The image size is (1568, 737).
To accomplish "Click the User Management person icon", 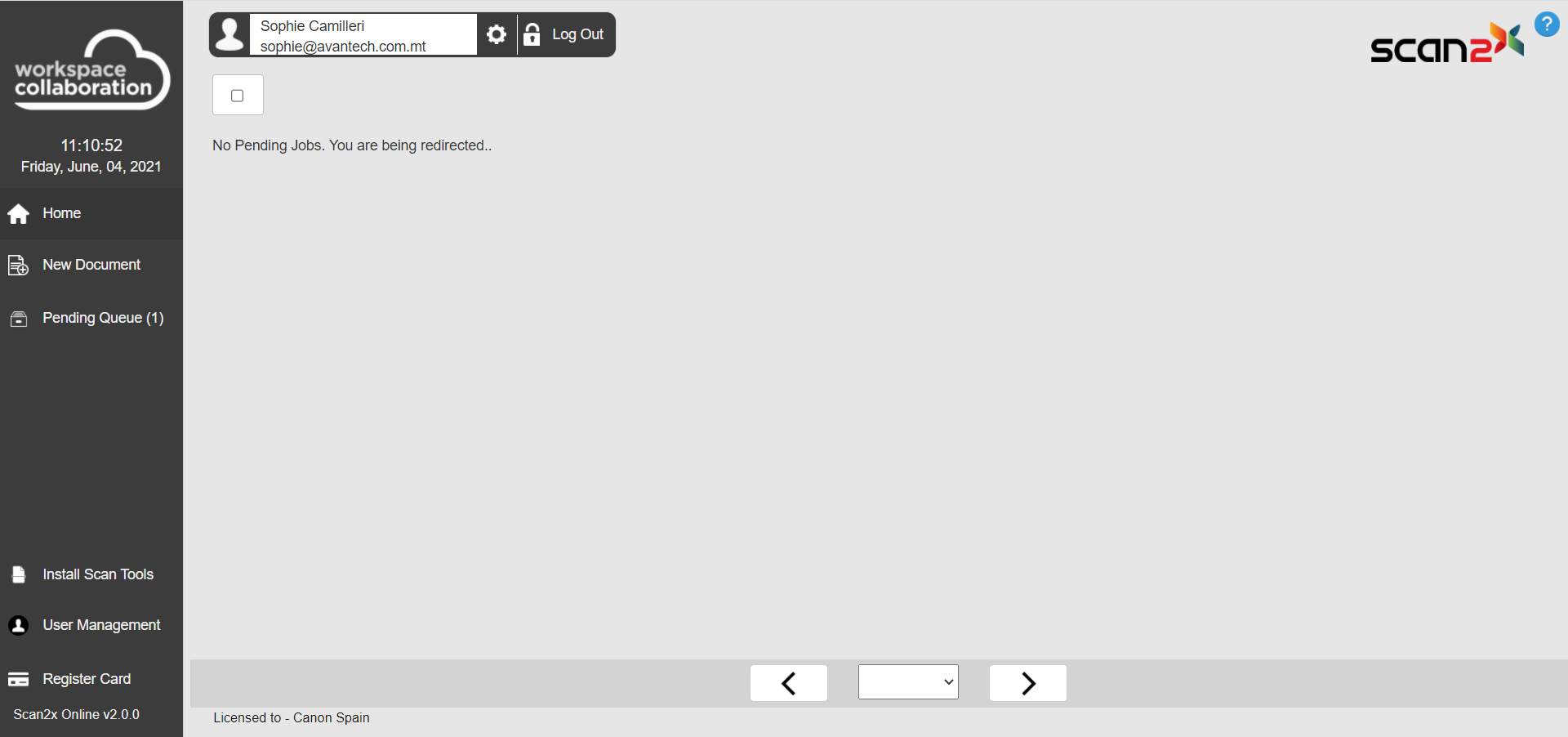I will 18,625.
